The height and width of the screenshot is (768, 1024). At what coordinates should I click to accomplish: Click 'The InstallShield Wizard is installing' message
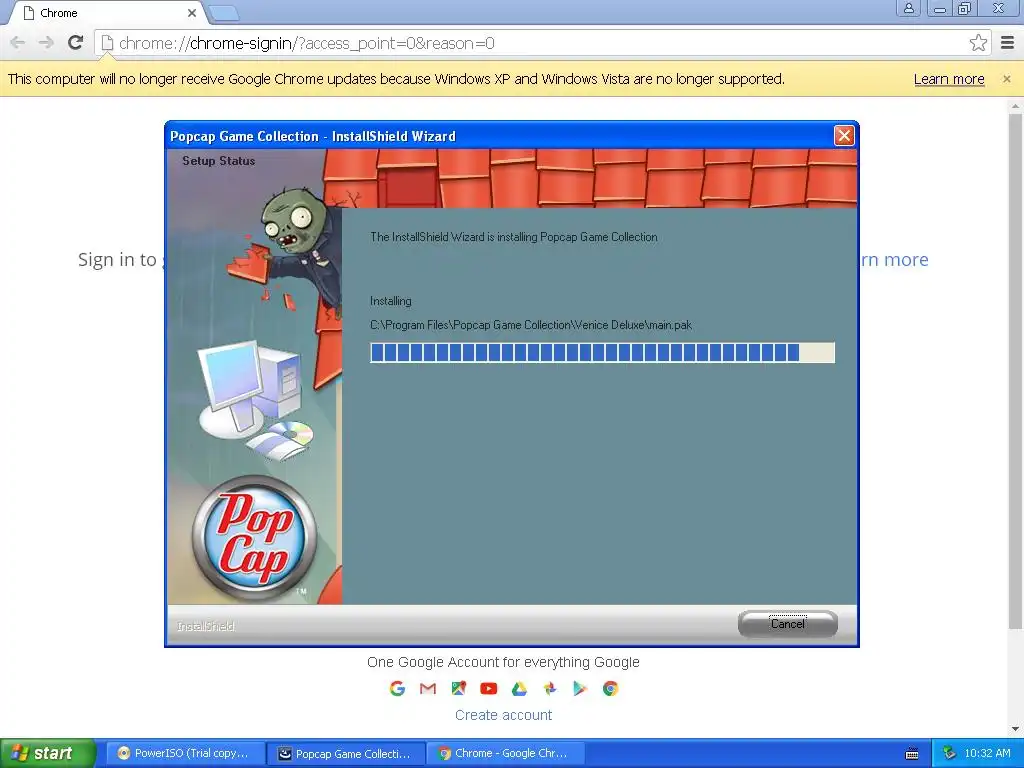point(513,237)
